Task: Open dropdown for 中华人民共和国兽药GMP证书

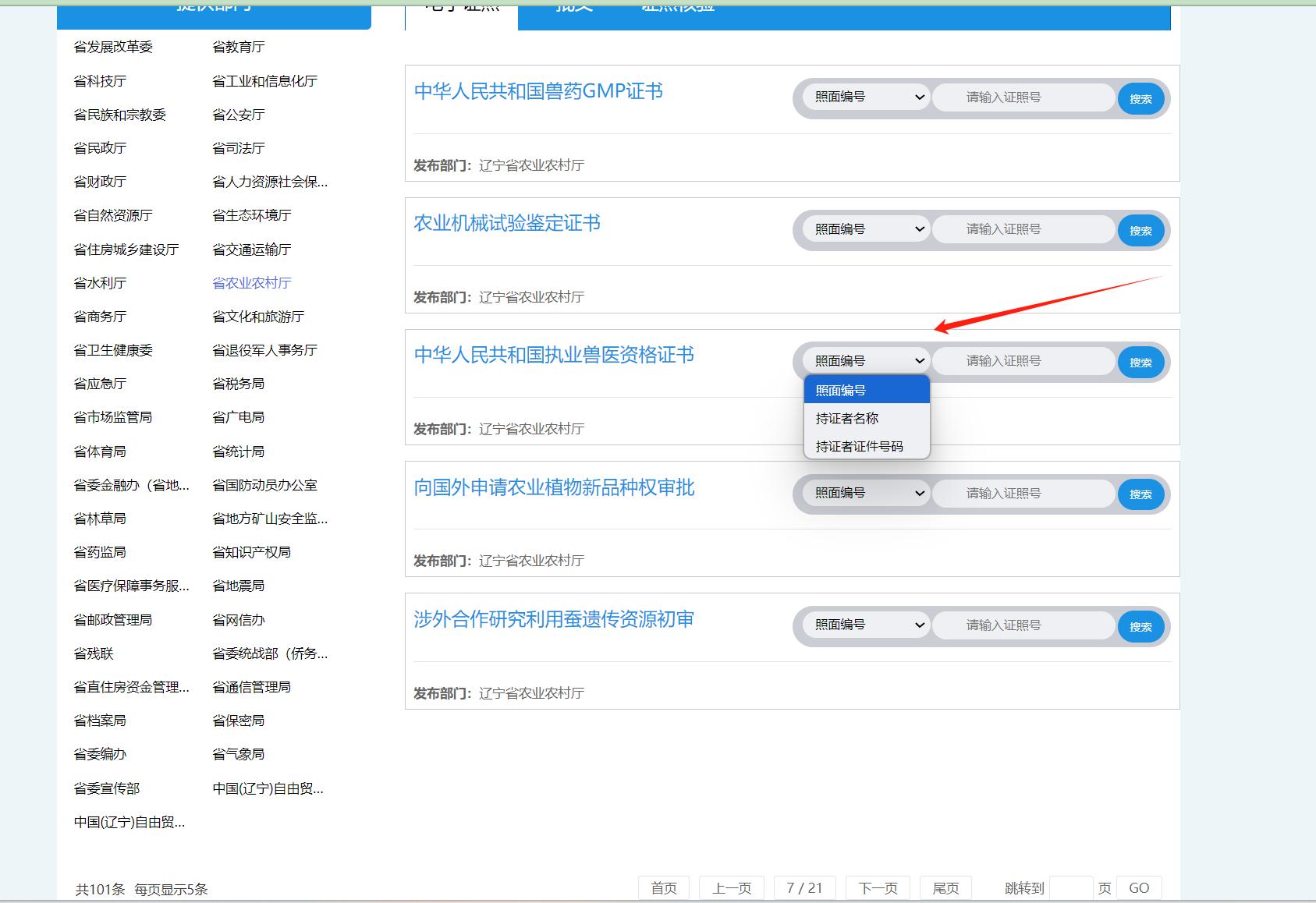Action: pos(866,97)
